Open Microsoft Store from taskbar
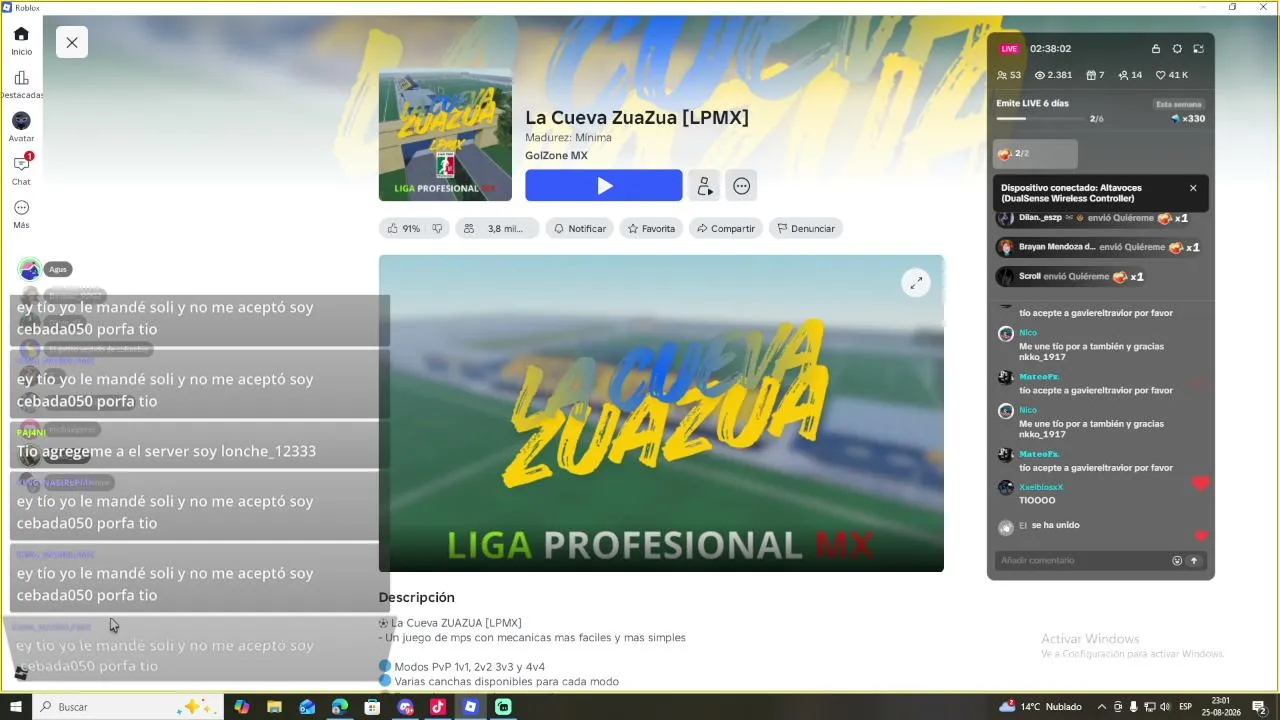 (372, 707)
